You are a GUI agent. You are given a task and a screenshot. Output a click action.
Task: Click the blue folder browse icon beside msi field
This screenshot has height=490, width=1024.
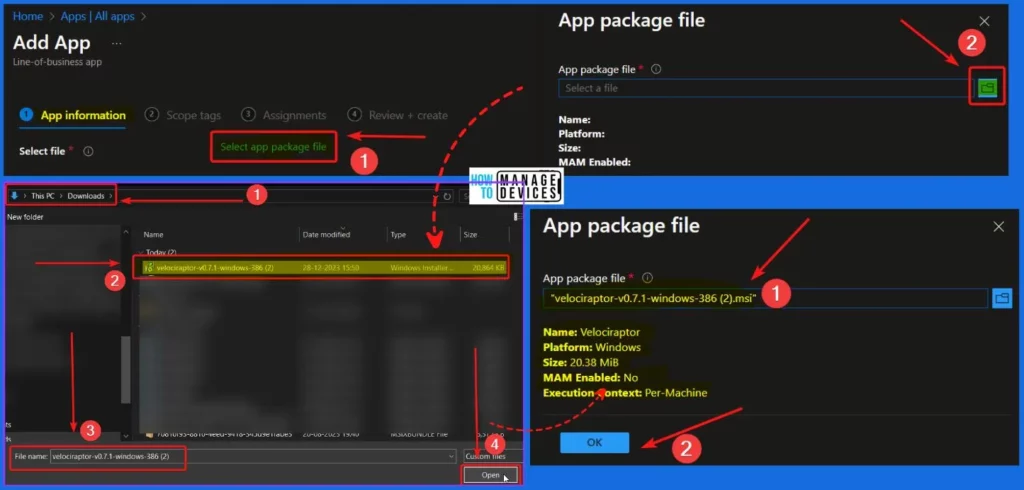[1002, 298]
